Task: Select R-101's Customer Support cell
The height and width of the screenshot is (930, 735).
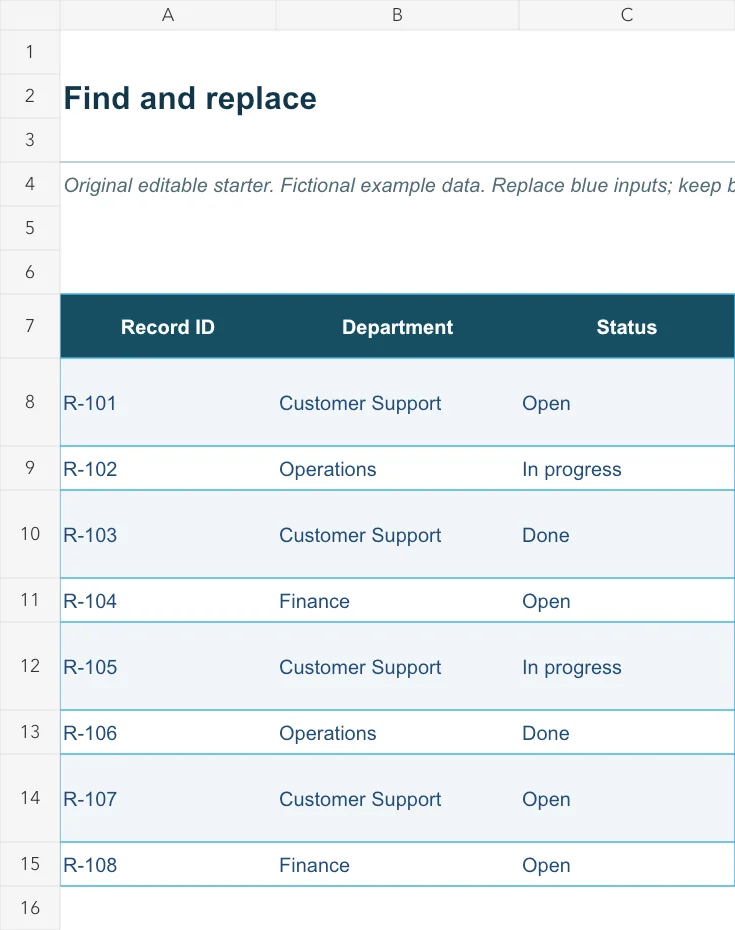Action: click(397, 402)
